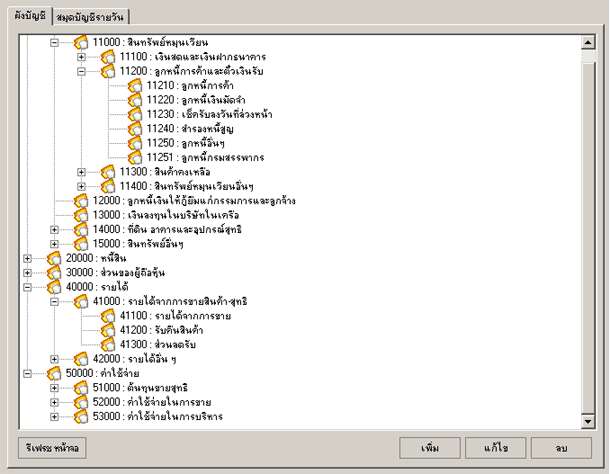Select the icon next to account 41300
This screenshot has width=610, height=474.
[x=108, y=344]
